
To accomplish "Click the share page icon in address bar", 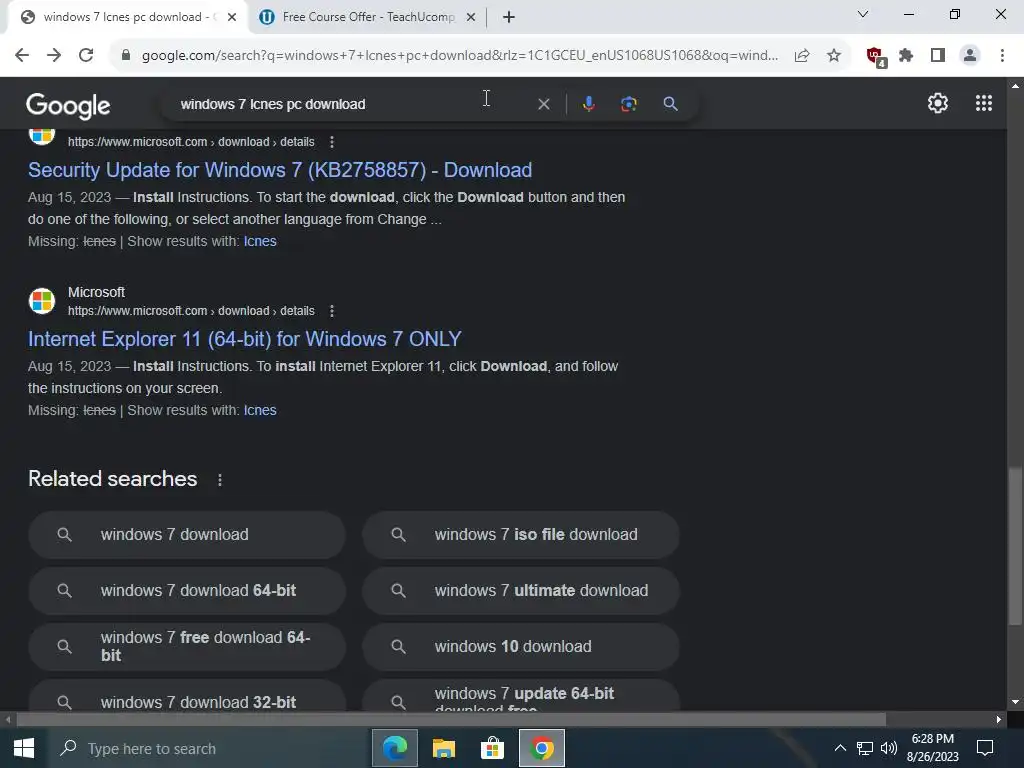I will [802, 56].
